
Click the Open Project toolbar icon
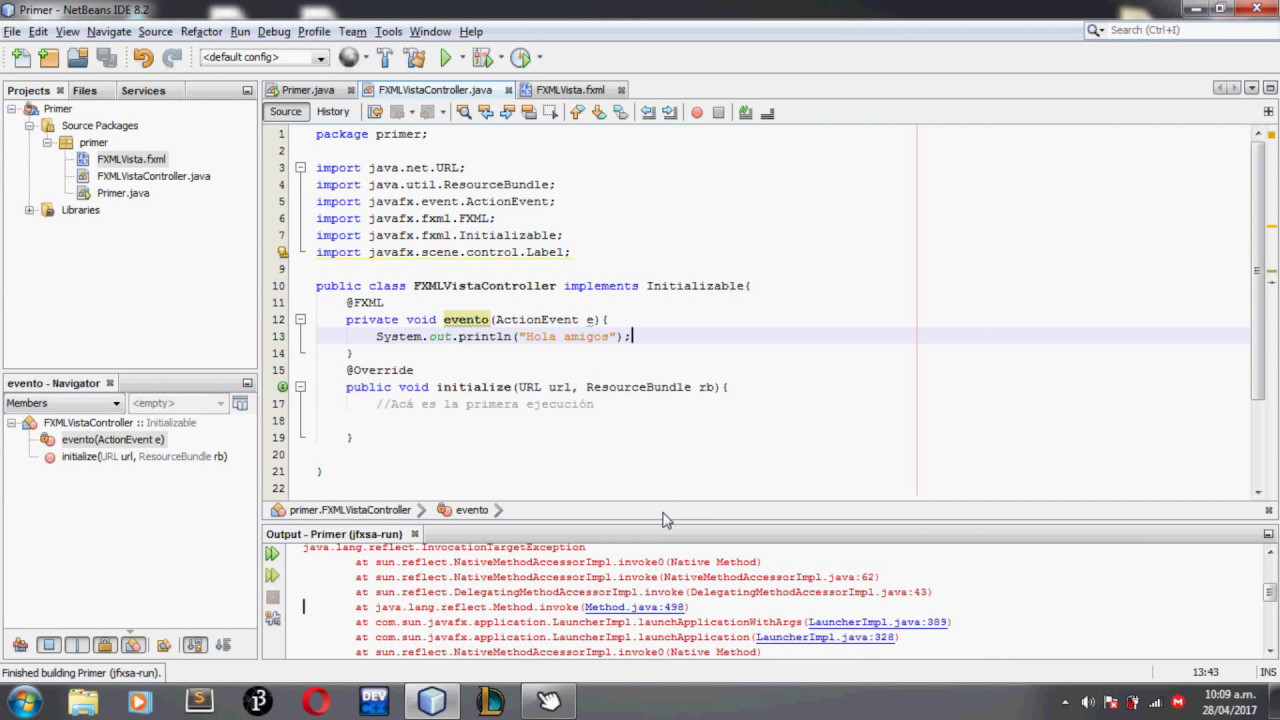[77, 58]
